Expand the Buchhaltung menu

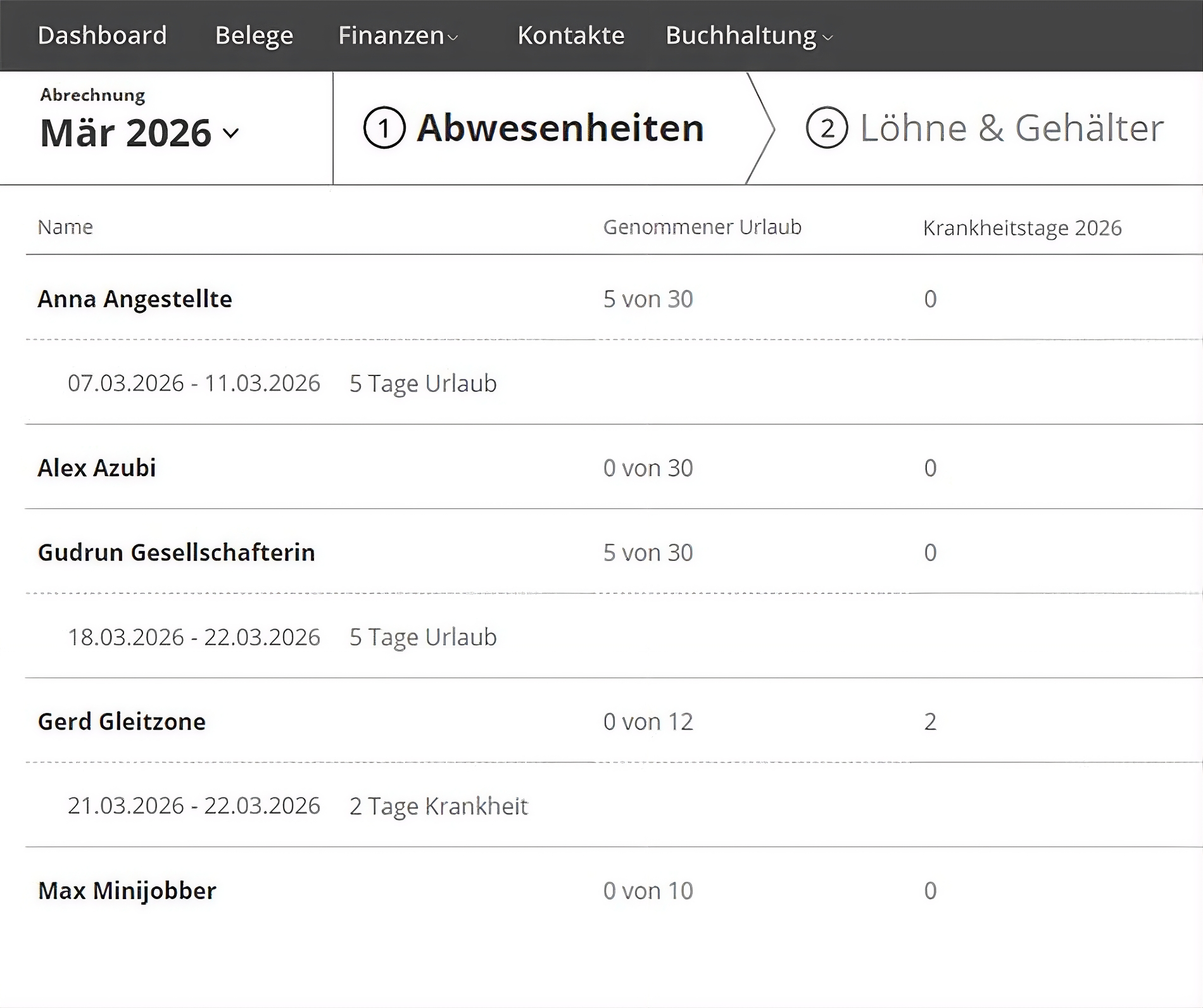click(748, 36)
